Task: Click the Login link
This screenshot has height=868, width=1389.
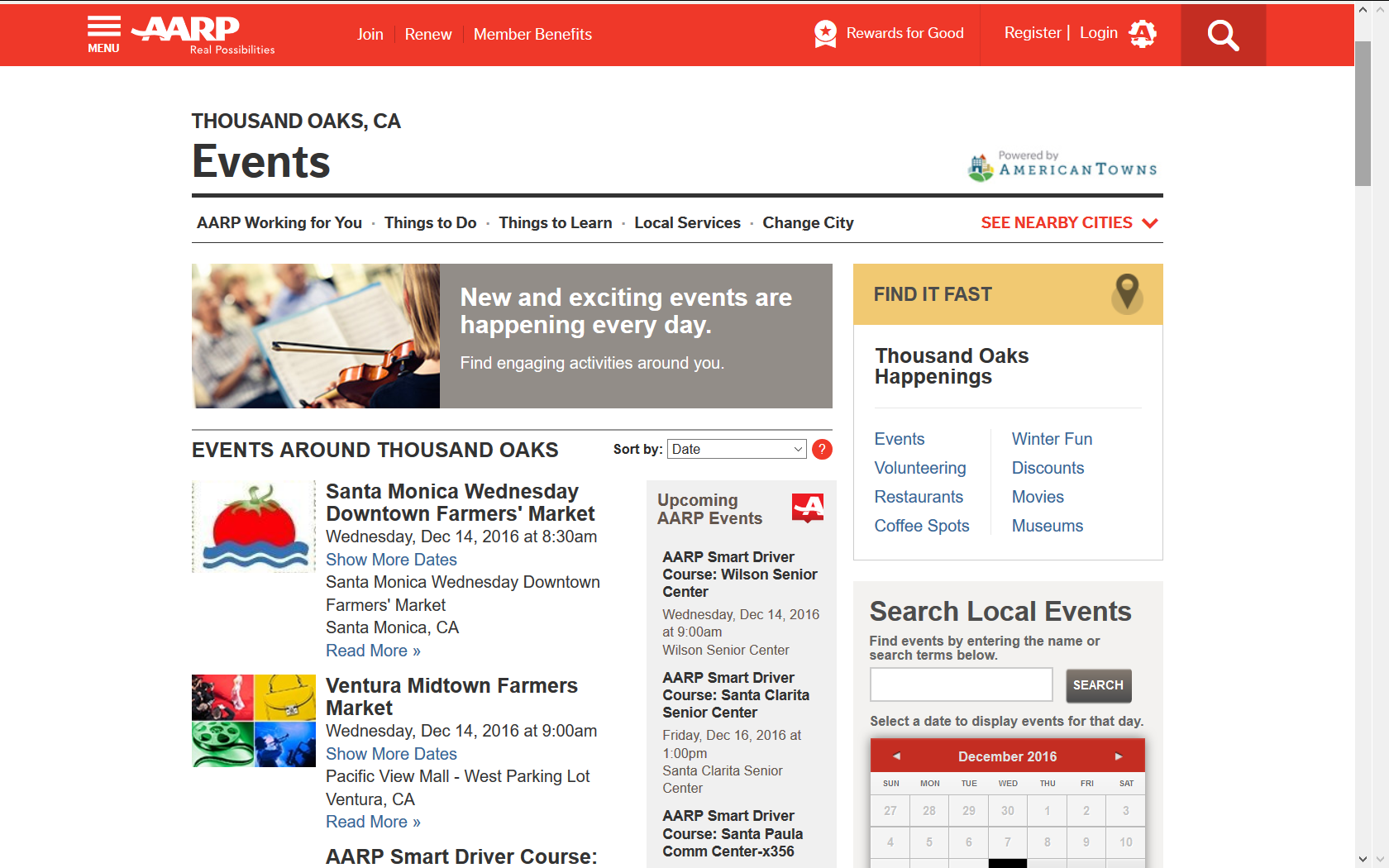Action: tap(1099, 32)
